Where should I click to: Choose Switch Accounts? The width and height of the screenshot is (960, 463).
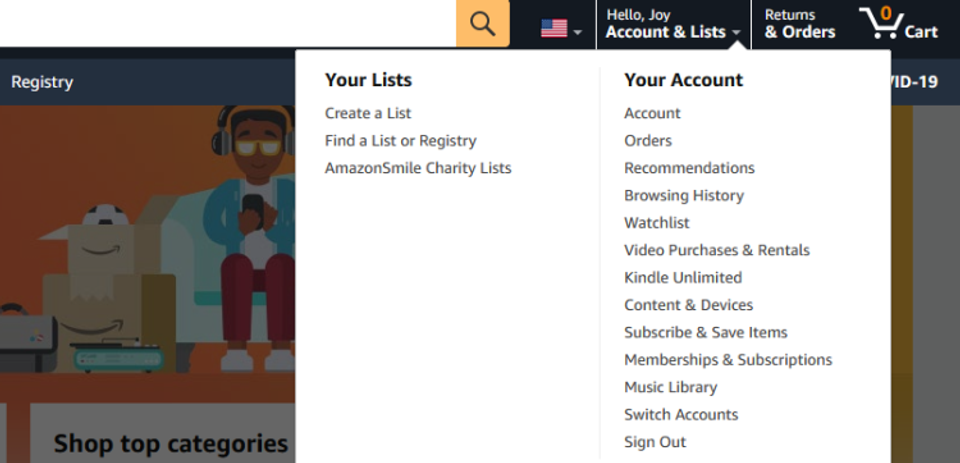681,415
